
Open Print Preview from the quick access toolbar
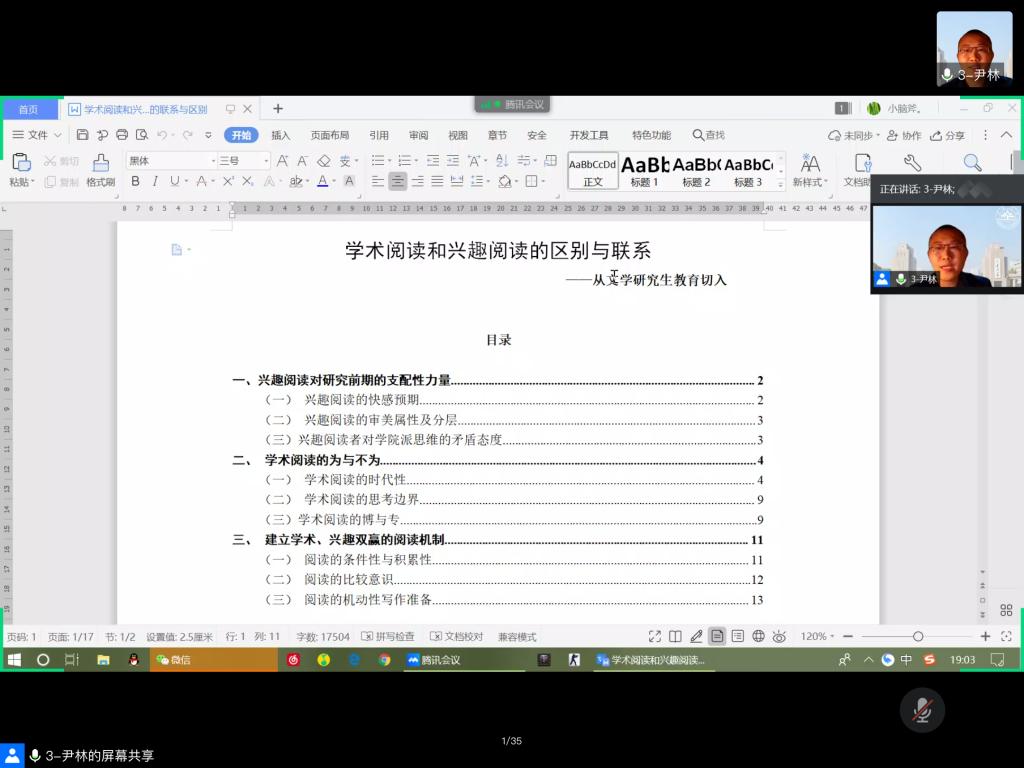coord(142,135)
